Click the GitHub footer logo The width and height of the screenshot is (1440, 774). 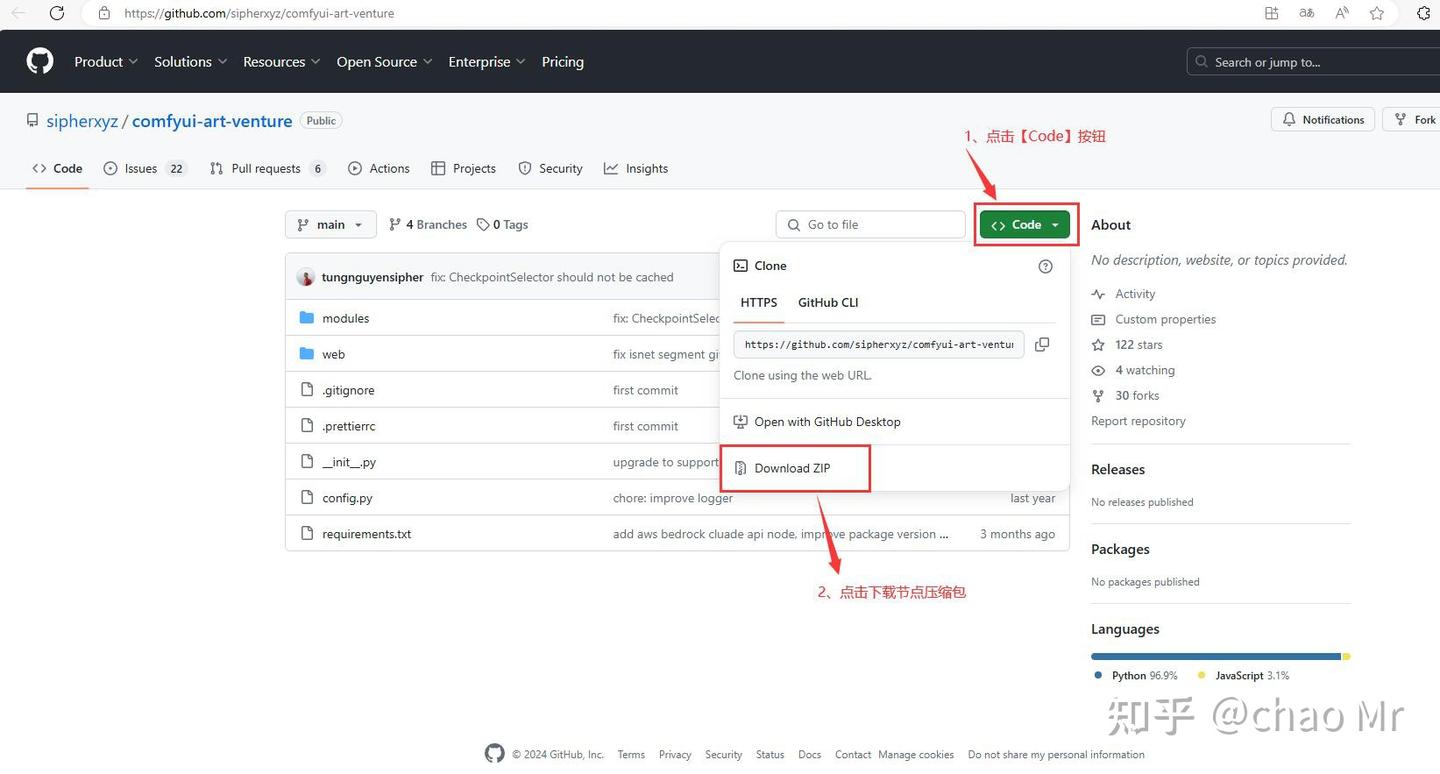(495, 754)
